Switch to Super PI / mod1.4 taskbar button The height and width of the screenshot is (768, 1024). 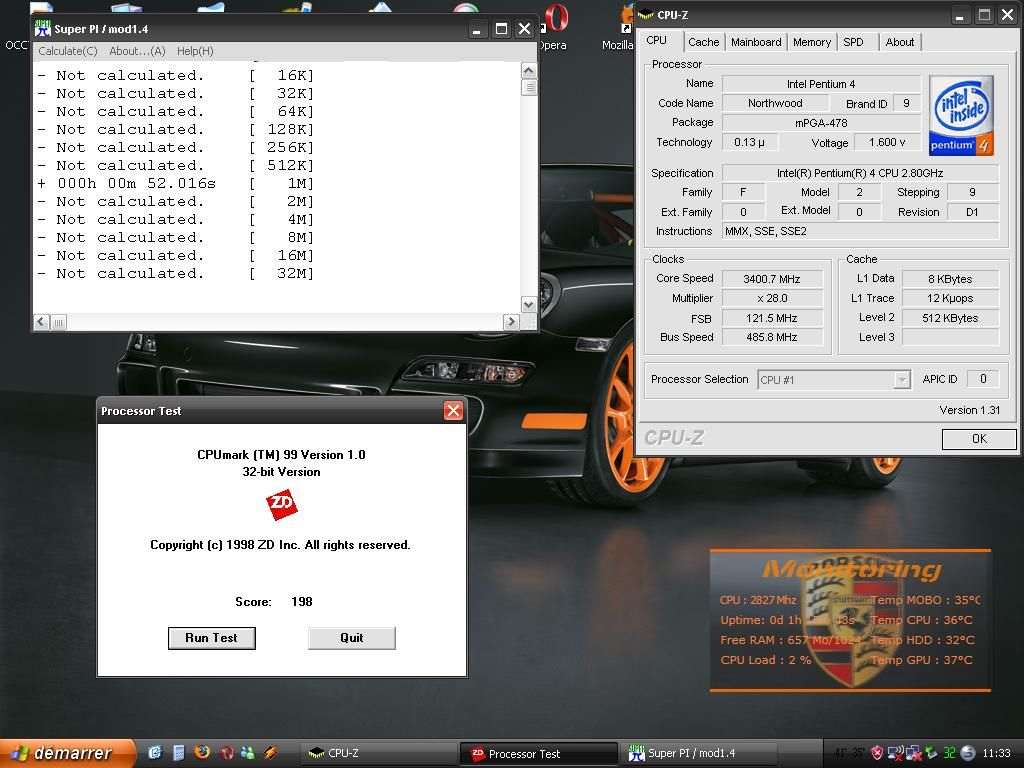(700, 754)
